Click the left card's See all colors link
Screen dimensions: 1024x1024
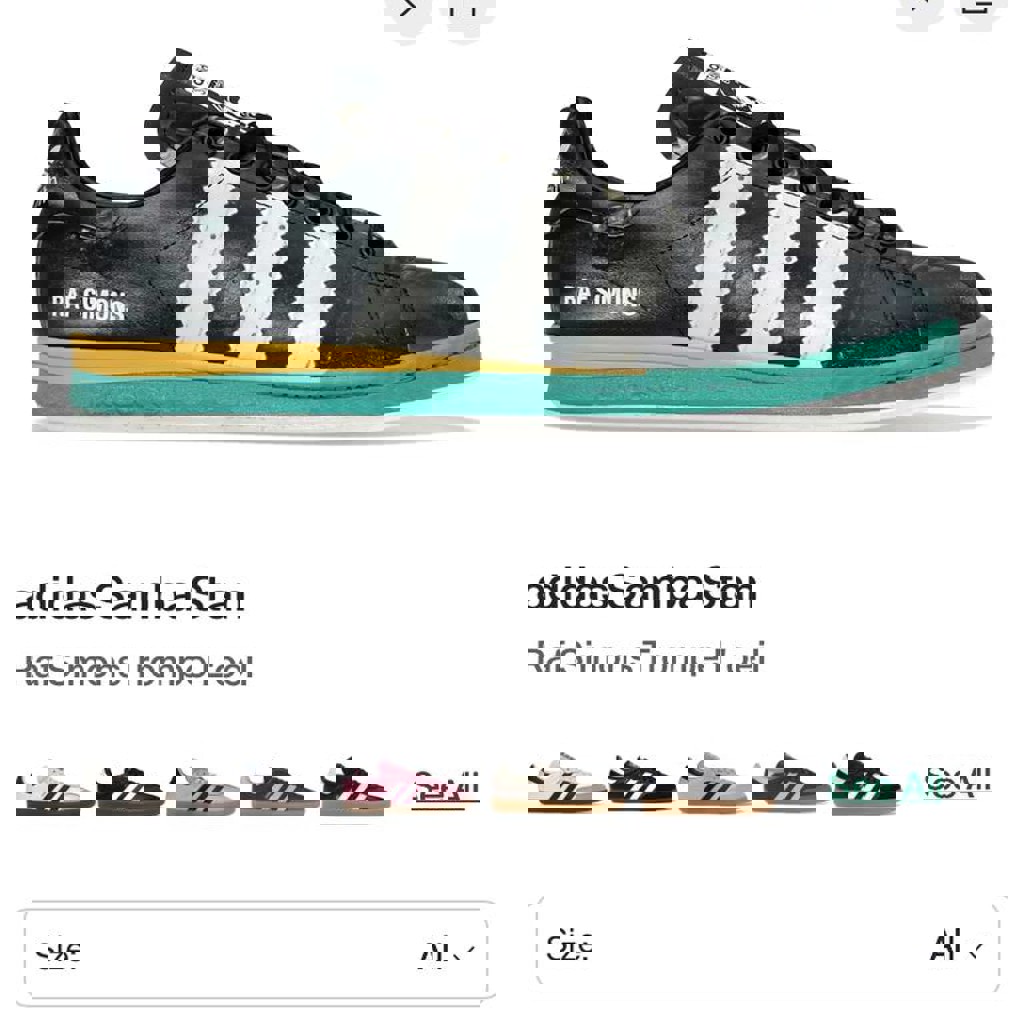pos(447,786)
